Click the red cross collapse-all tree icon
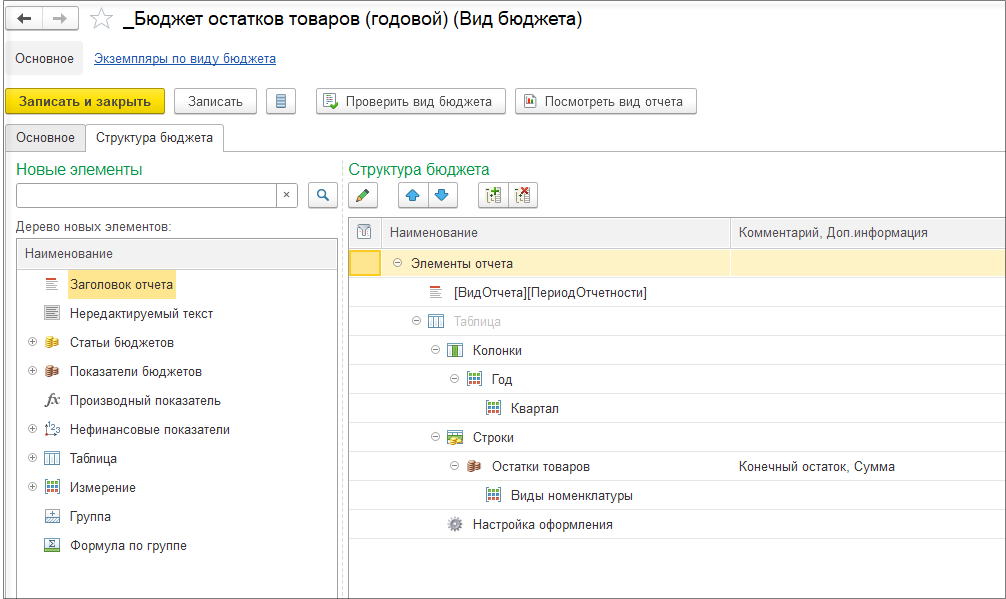This screenshot has width=1006, height=599. [523, 196]
